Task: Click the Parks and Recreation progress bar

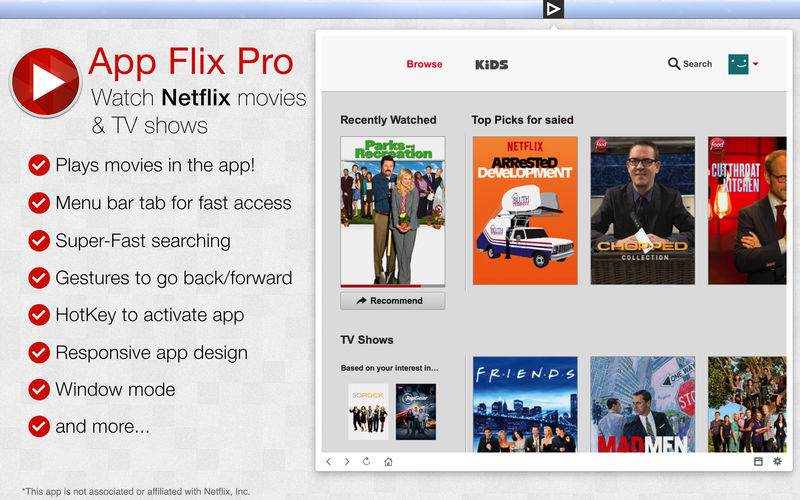Action: click(392, 286)
